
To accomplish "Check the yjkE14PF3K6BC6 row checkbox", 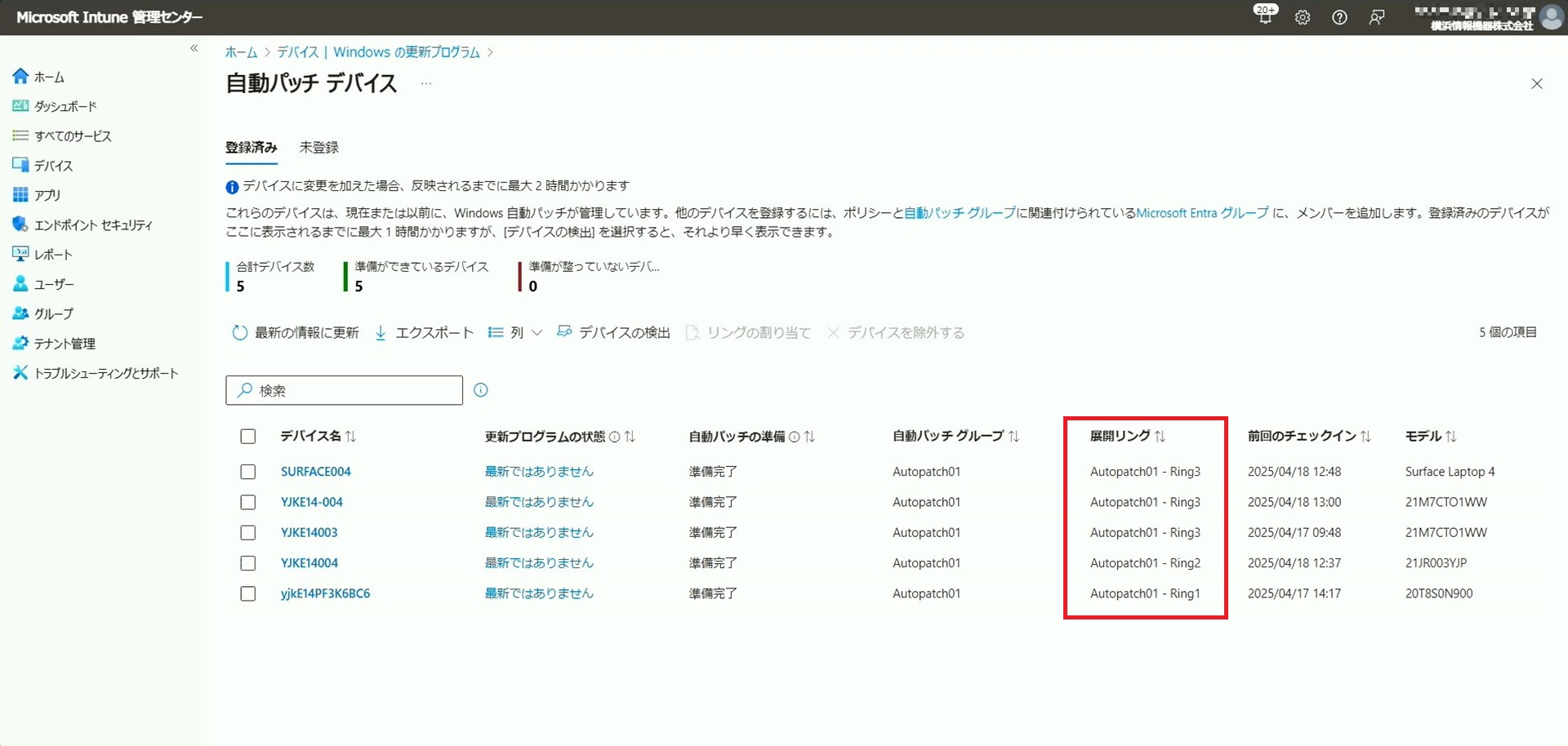I will tap(248, 594).
